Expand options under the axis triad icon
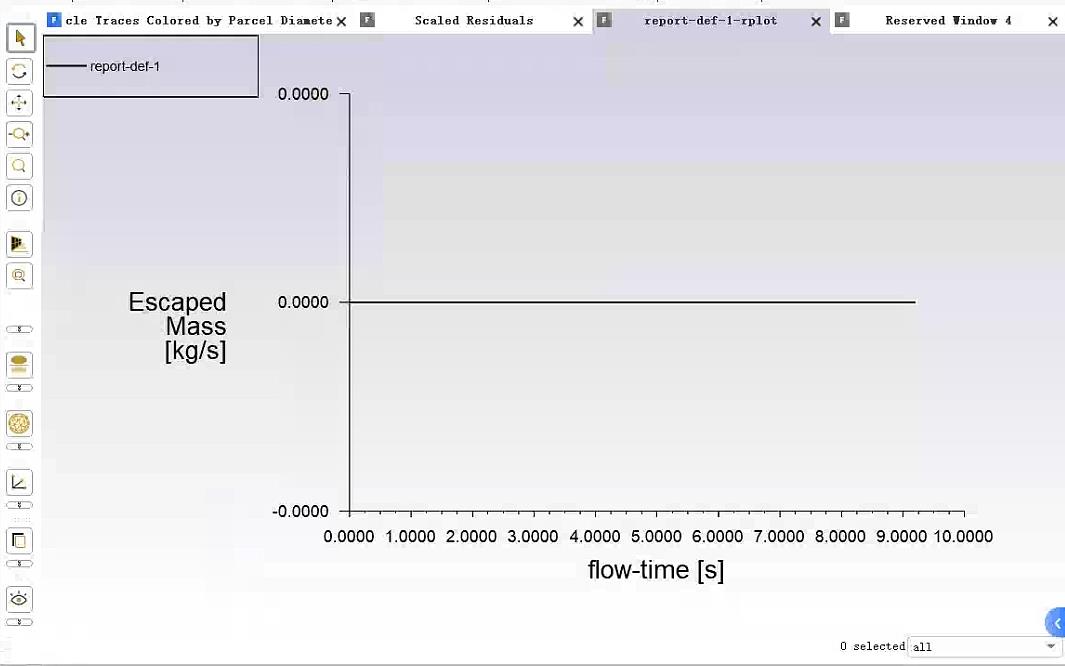The height and width of the screenshot is (666, 1065). [x=19, y=505]
